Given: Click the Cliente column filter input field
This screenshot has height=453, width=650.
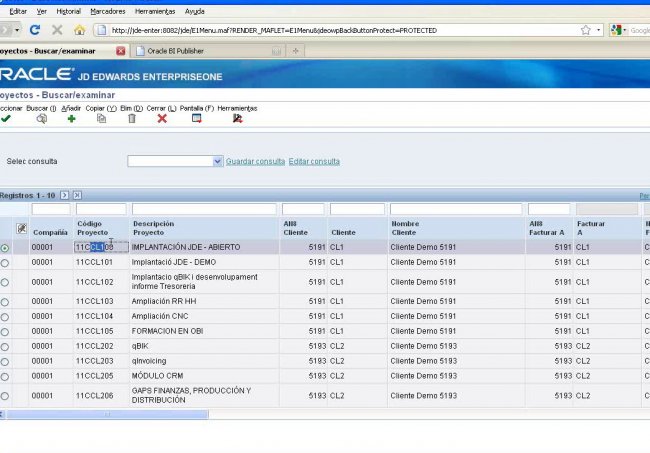Looking at the screenshot, I should pos(357,209).
